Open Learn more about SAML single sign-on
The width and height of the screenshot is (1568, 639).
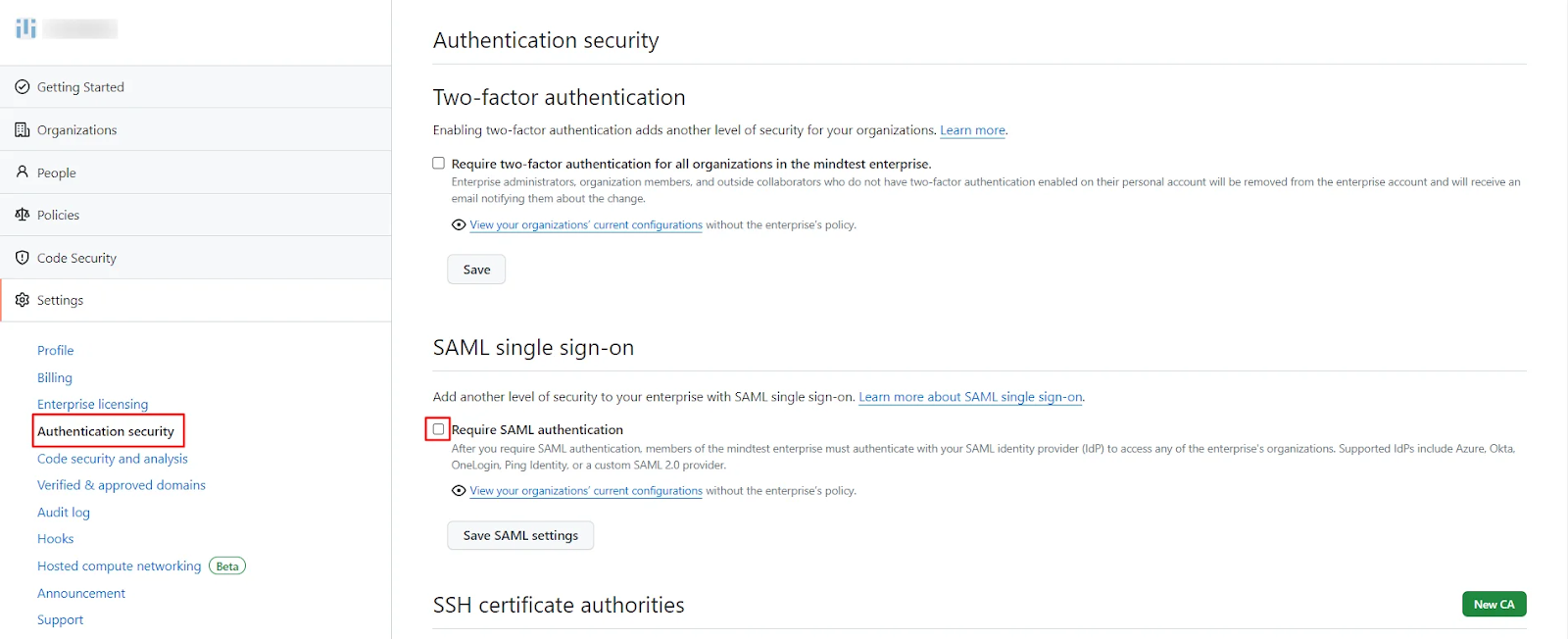pos(970,397)
